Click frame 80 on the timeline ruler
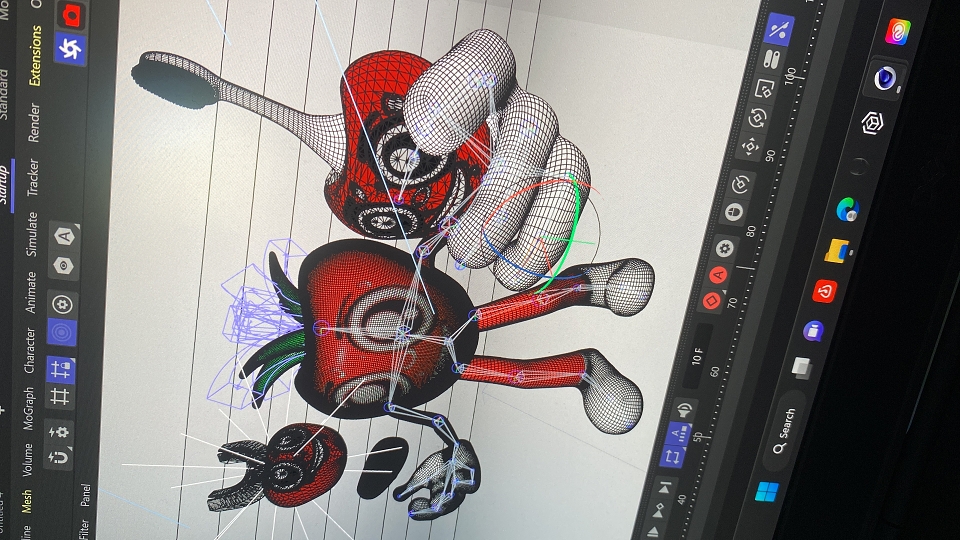960x540 pixels. tap(751, 231)
